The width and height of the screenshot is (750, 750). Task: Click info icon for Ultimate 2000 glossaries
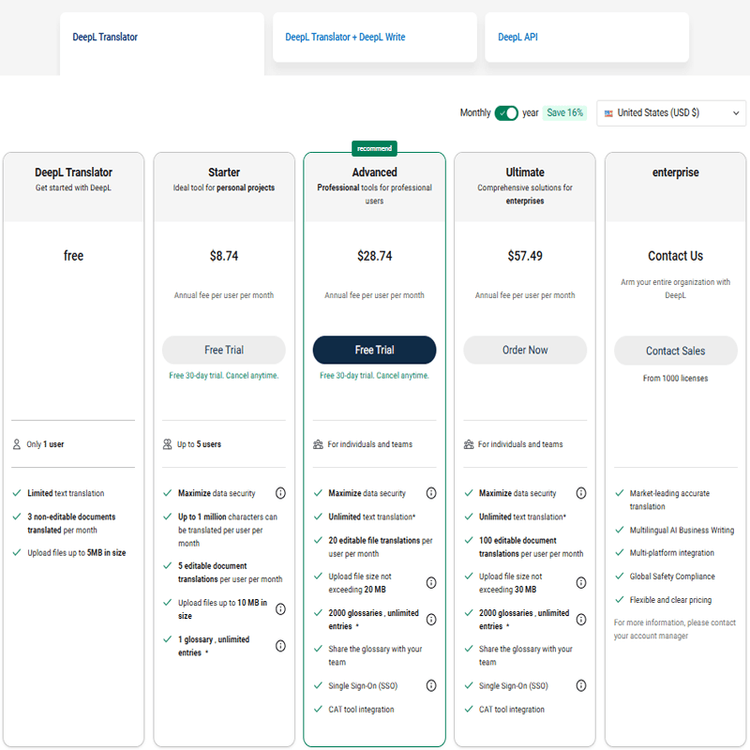pyautogui.click(x=581, y=619)
